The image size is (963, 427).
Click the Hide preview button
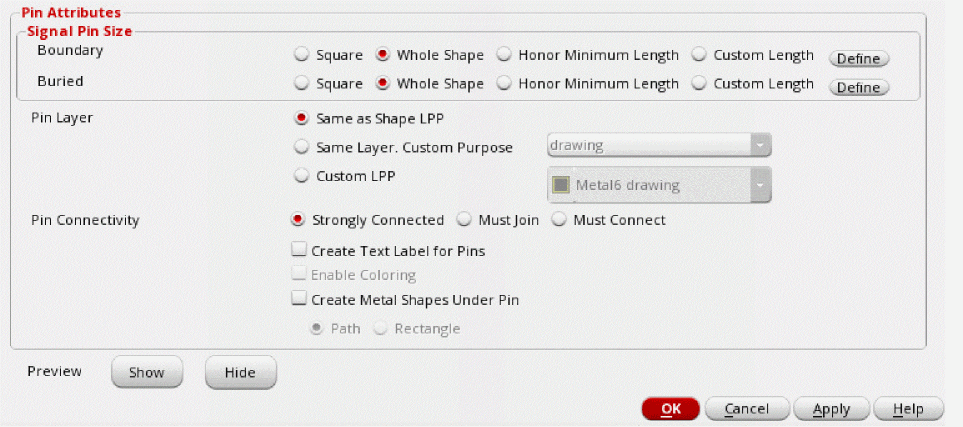click(240, 373)
